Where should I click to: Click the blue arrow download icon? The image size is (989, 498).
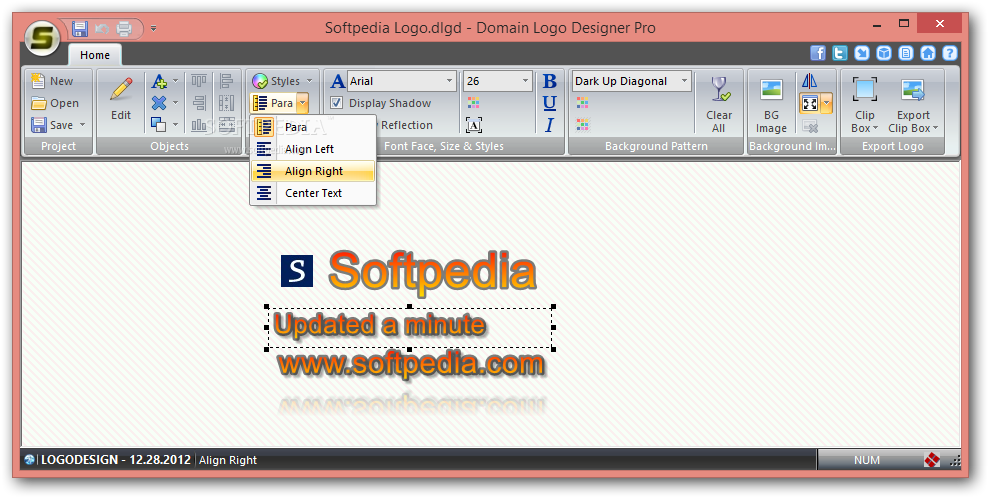point(862,53)
